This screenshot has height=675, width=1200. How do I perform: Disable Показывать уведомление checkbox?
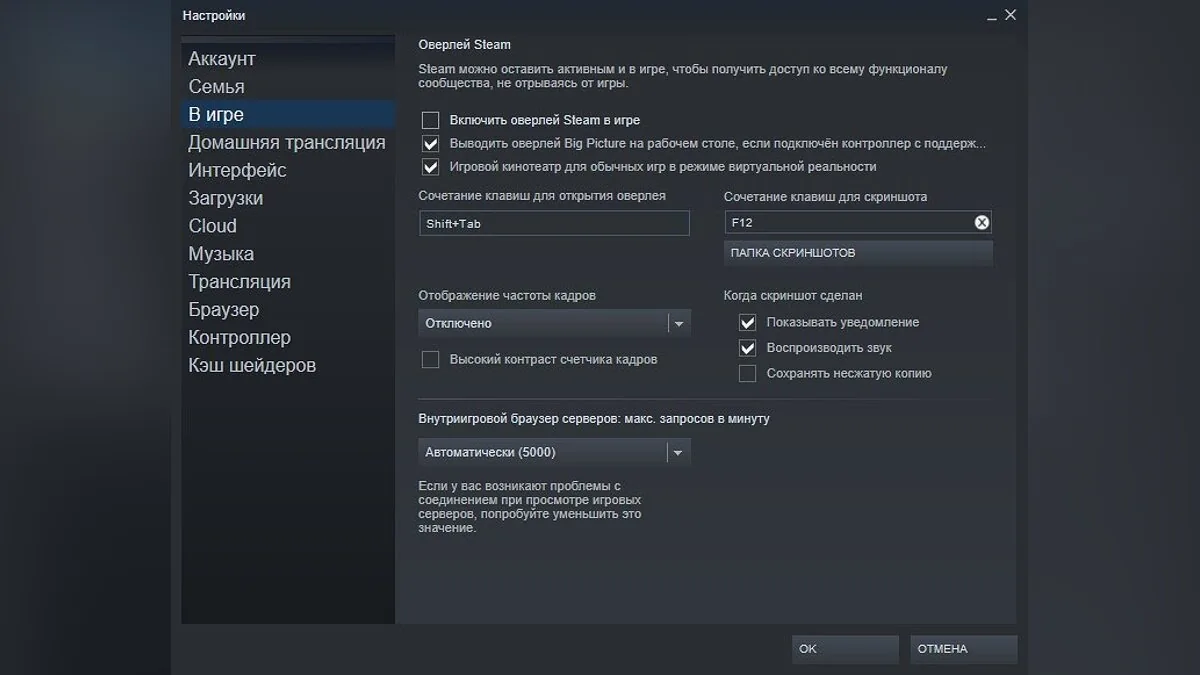(747, 323)
